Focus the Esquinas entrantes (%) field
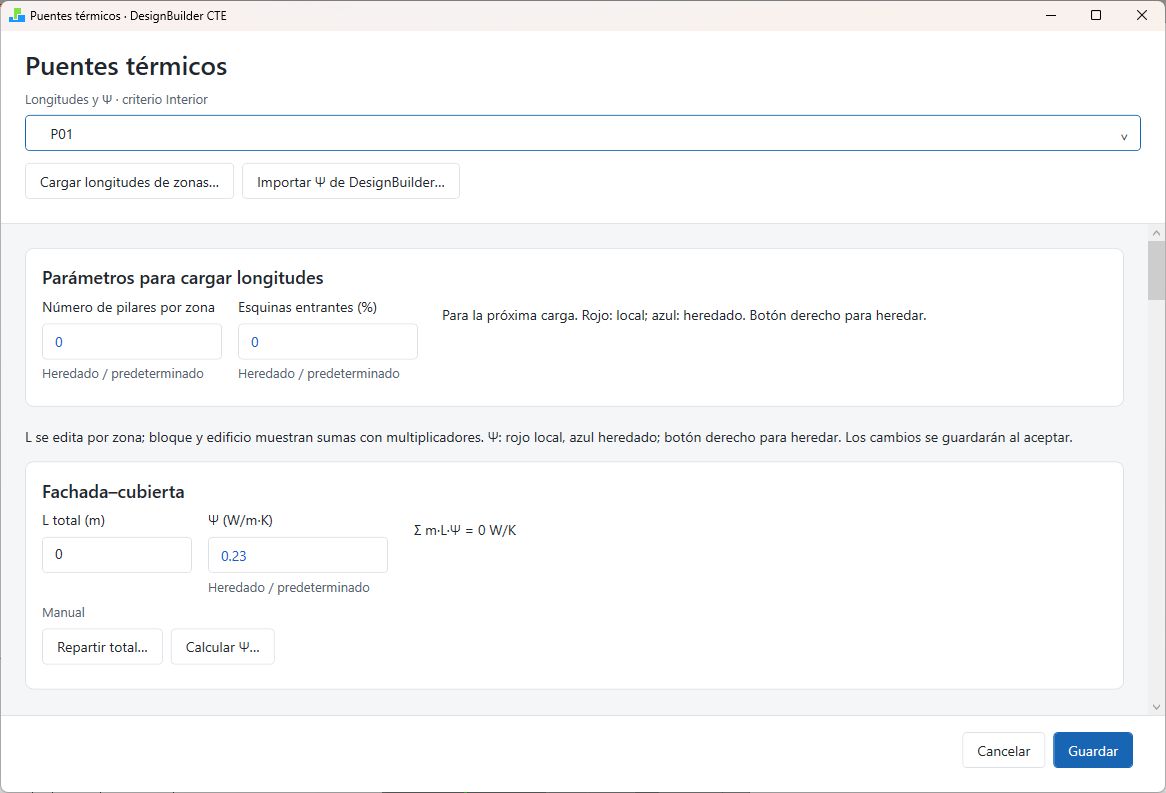This screenshot has width=1166, height=793. [328, 341]
